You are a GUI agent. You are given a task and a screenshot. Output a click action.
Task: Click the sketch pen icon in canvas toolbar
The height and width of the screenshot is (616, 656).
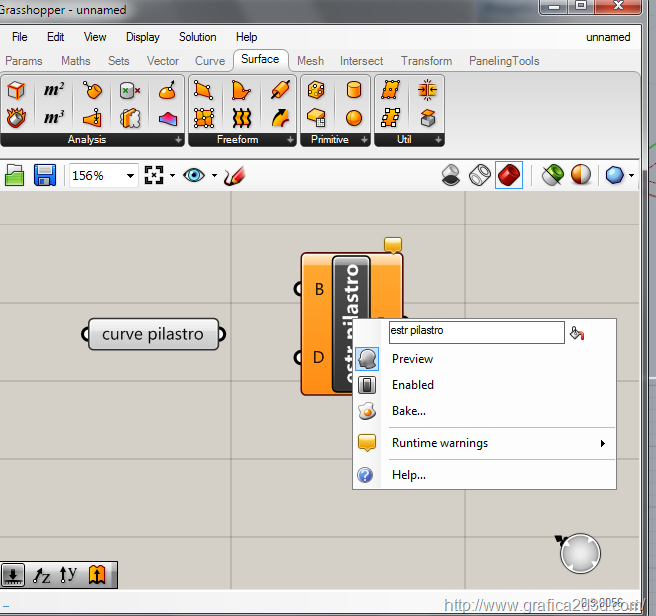coord(234,176)
